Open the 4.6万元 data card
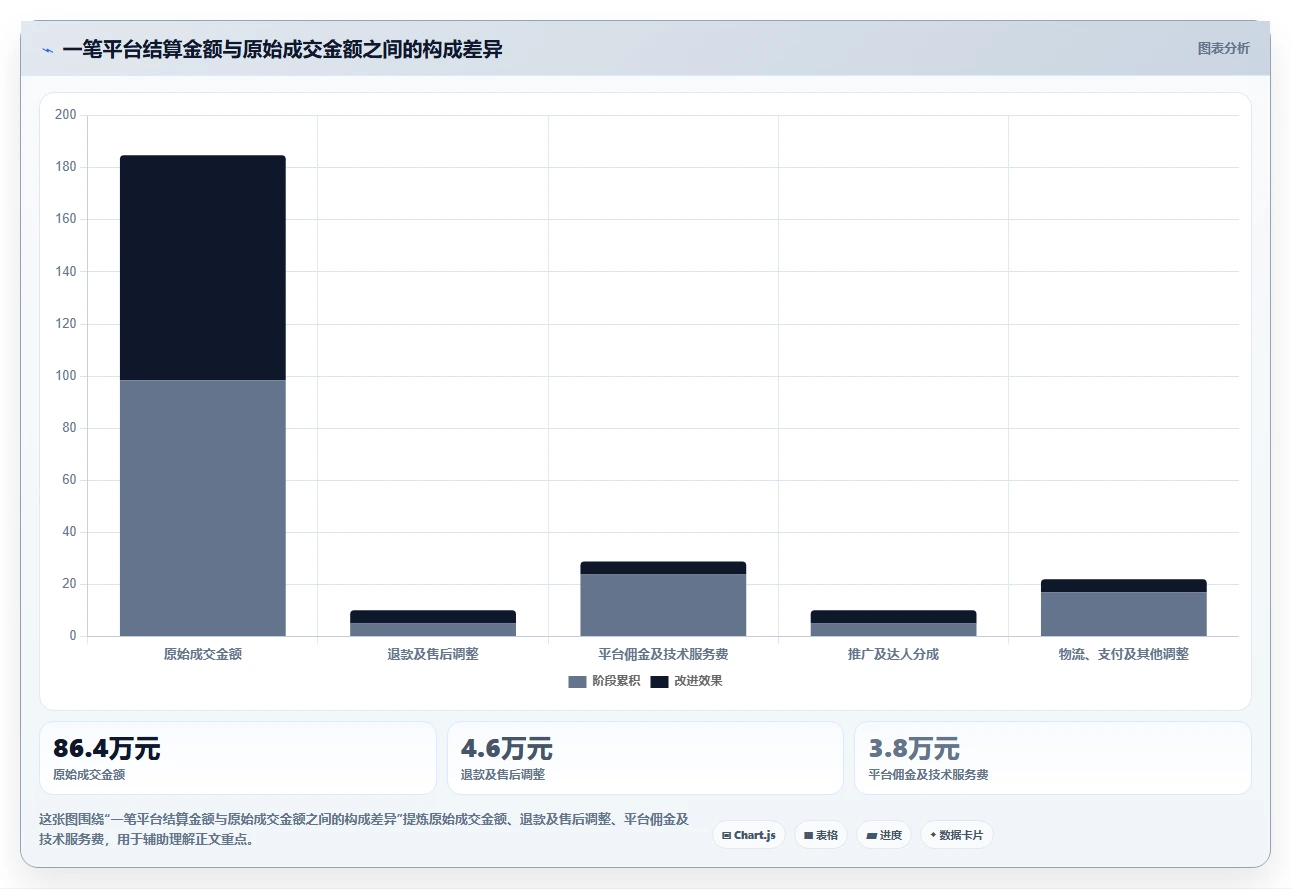Viewport: 1291px width, 889px height. click(x=645, y=758)
